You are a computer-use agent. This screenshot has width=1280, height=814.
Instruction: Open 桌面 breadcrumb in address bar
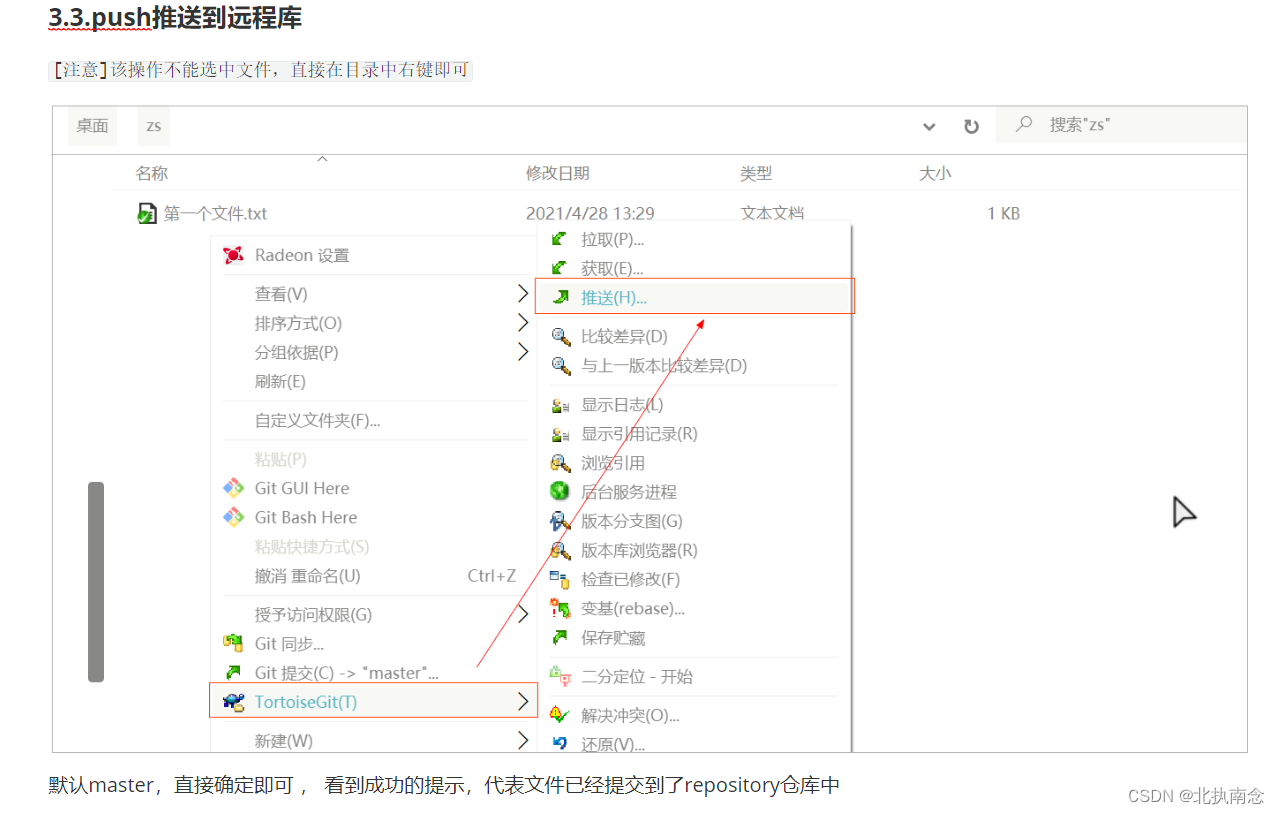(92, 126)
